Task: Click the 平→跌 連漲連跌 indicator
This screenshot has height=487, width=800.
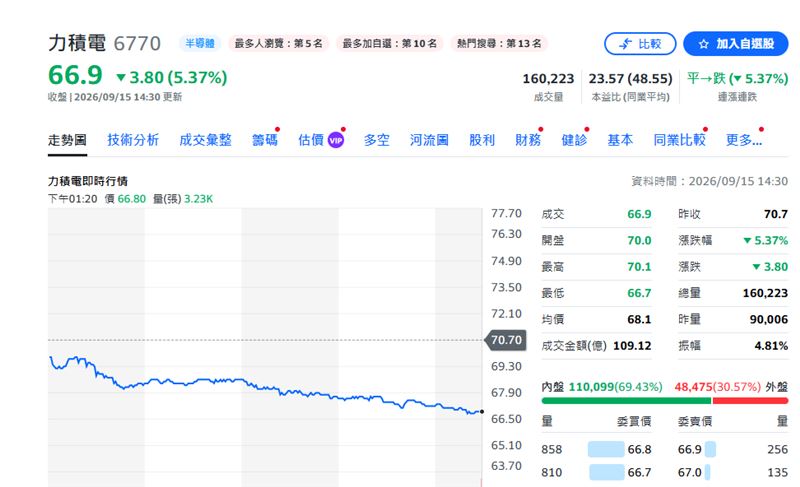Action: click(737, 79)
